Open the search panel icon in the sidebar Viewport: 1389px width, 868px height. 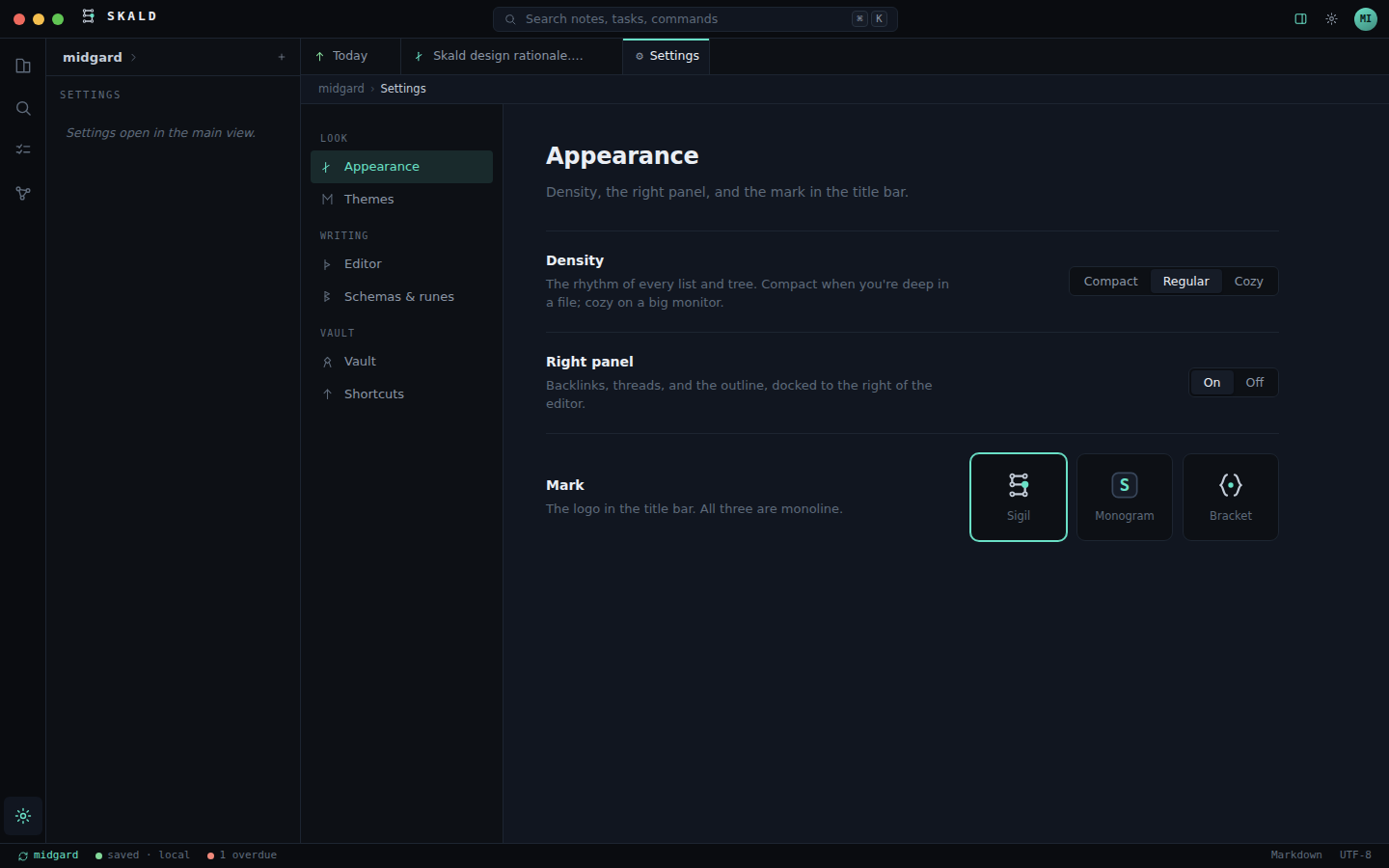pyautogui.click(x=23, y=108)
